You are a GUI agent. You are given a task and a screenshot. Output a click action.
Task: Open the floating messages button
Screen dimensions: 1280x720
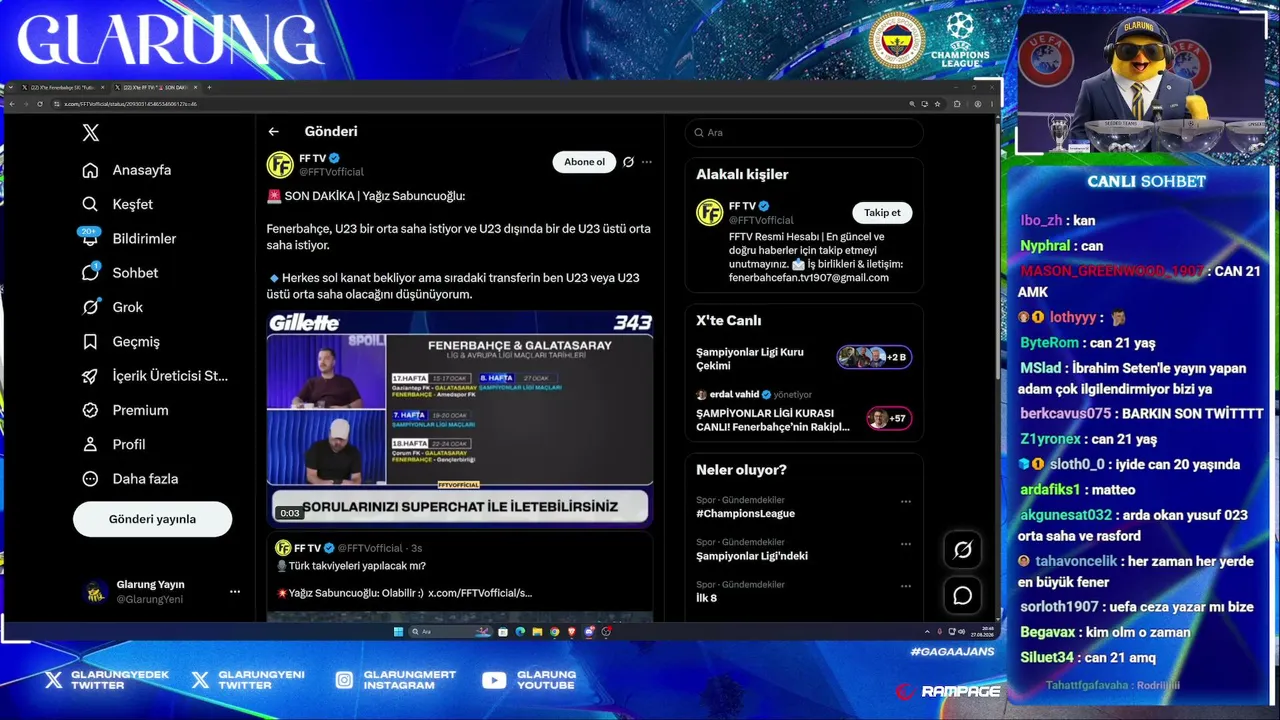(963, 596)
